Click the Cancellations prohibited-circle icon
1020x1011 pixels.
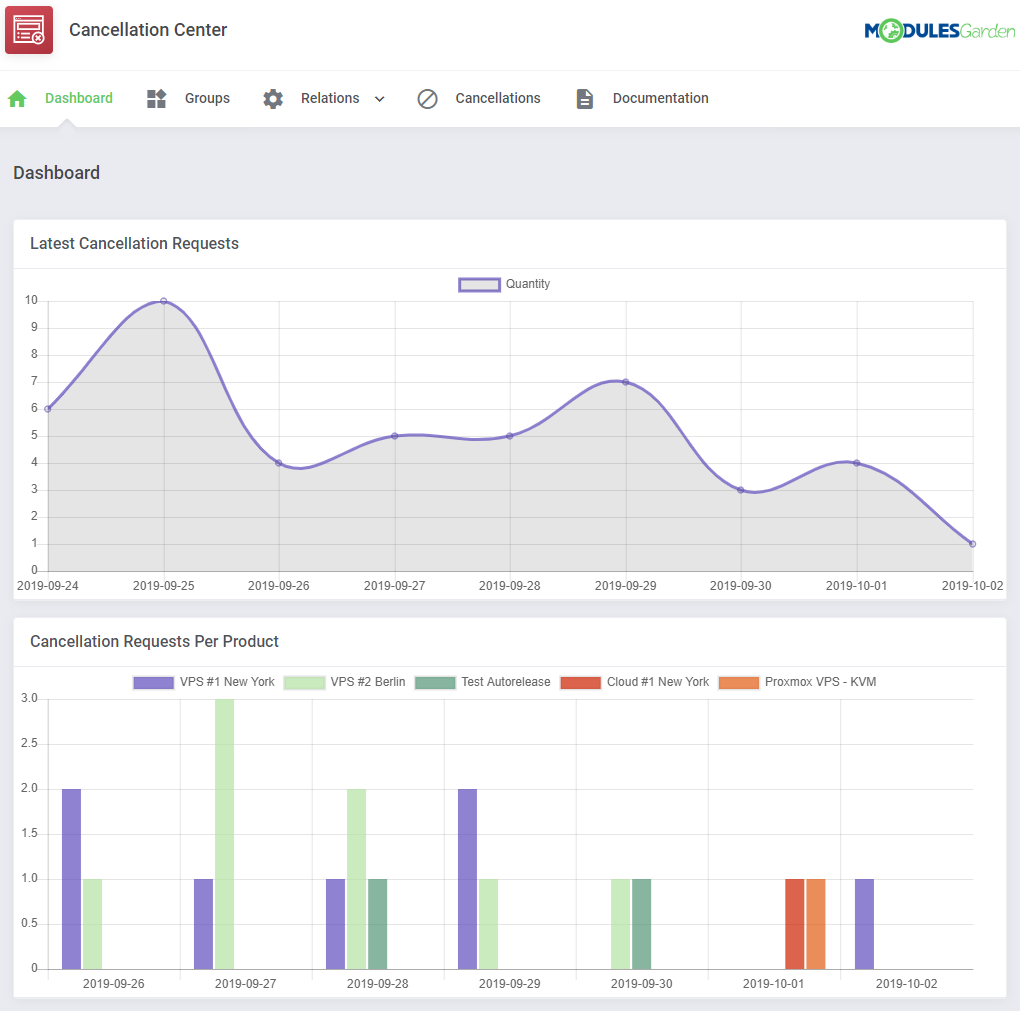[427, 99]
